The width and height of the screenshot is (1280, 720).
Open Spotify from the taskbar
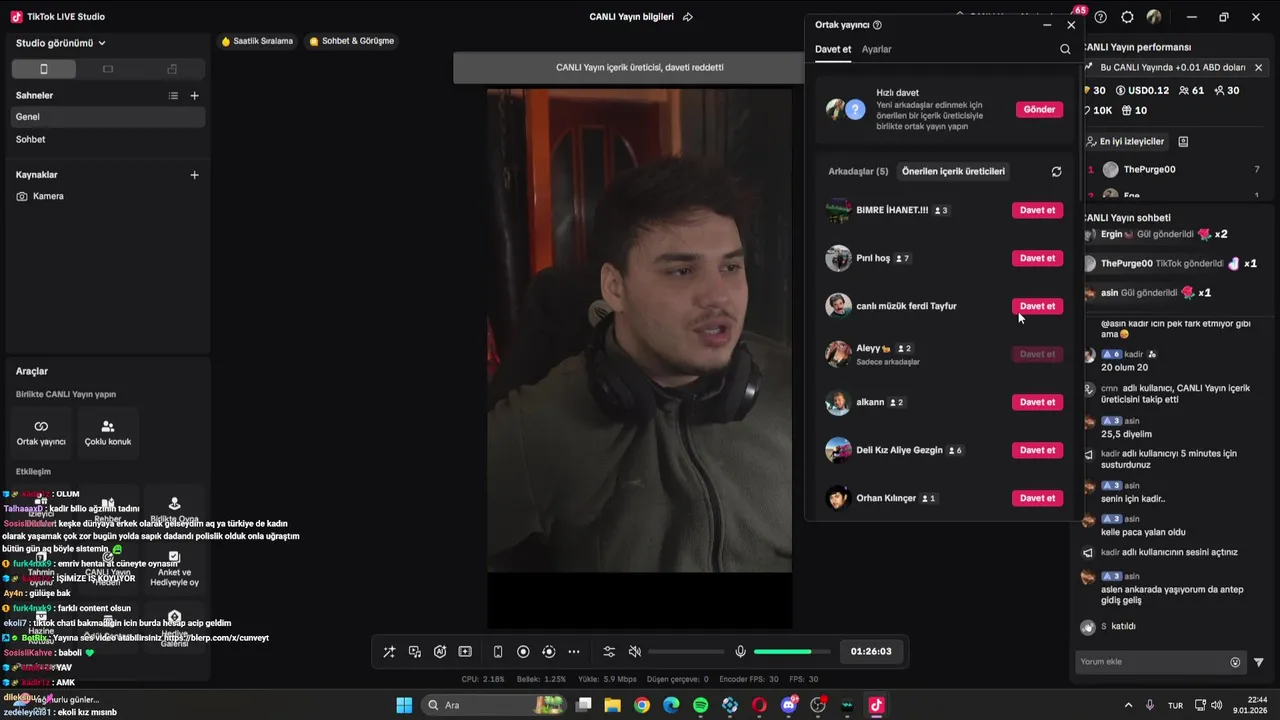coord(701,705)
